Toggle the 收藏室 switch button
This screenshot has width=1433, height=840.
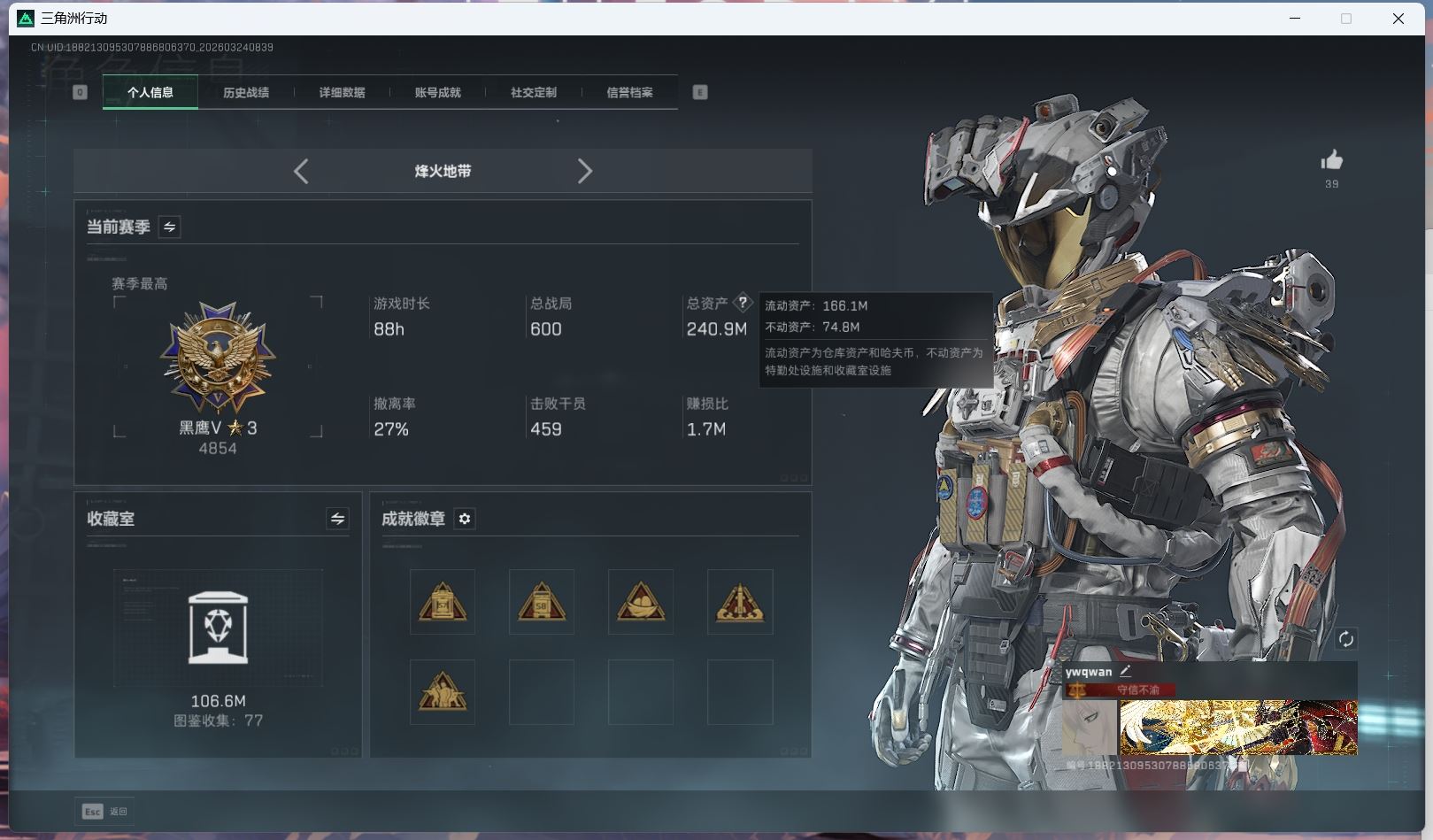(x=337, y=519)
